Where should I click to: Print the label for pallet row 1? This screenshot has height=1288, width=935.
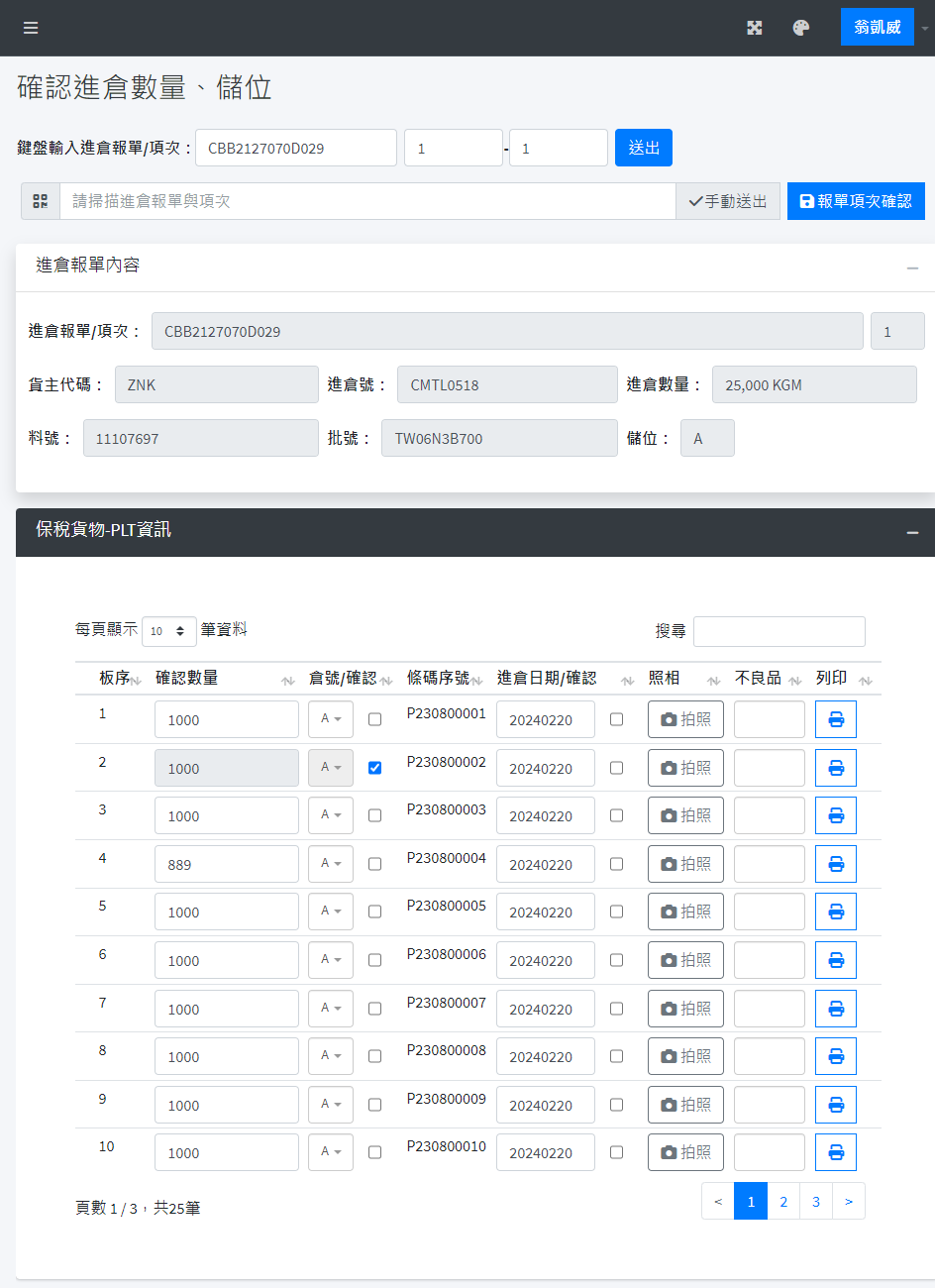[836, 719]
